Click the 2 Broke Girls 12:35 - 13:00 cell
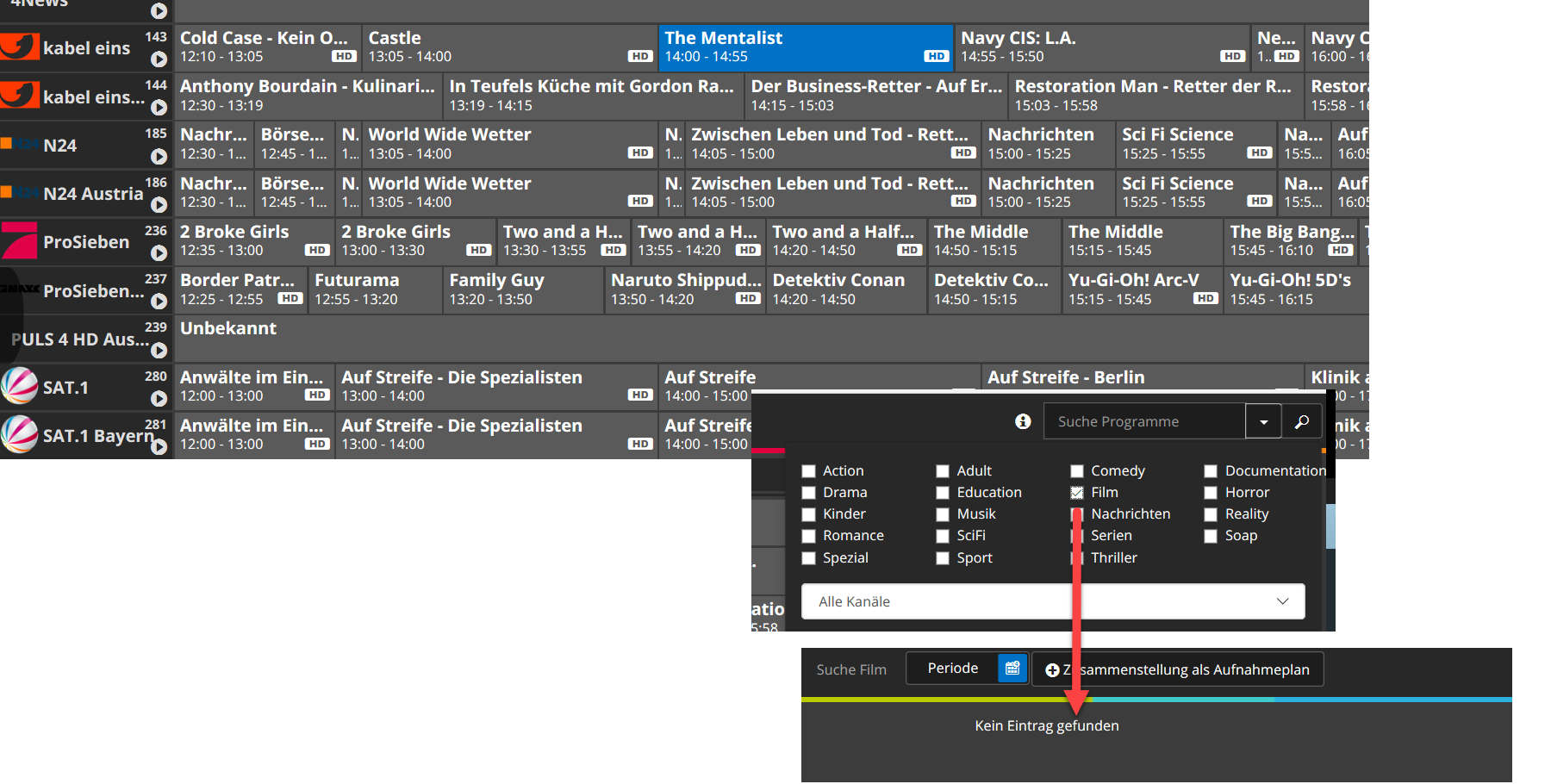This screenshot has width=1551, height=784. [254, 241]
